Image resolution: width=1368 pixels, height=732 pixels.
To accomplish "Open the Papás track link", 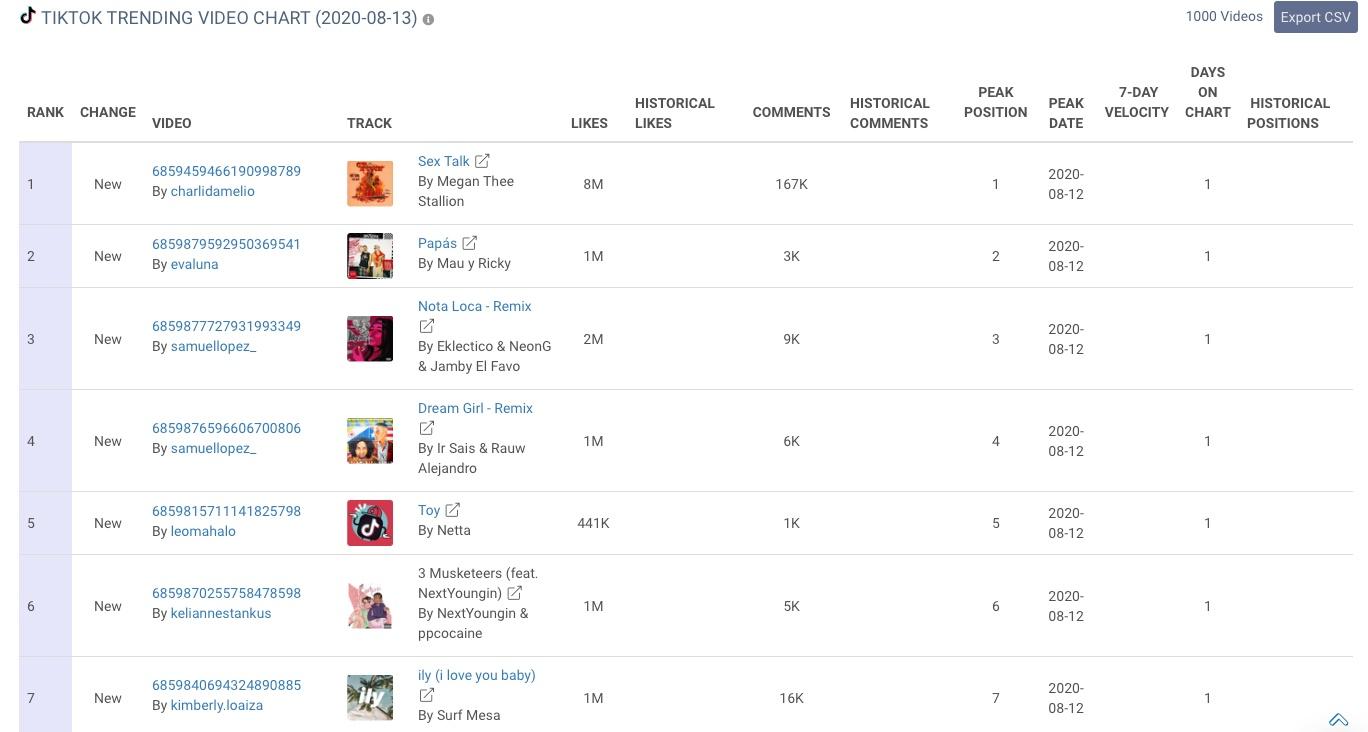I will [437, 243].
